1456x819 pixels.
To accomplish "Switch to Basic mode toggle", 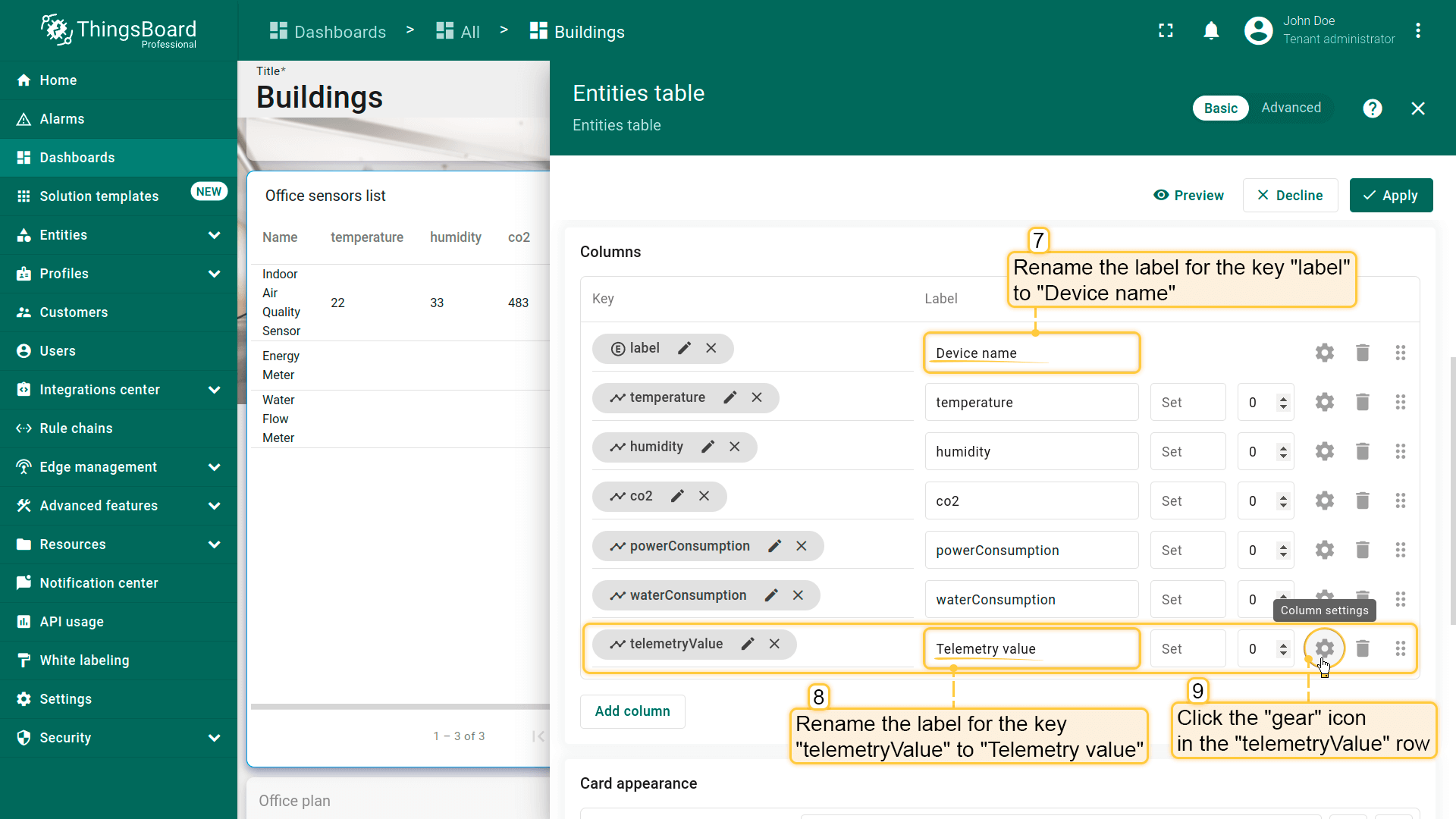I will [x=1220, y=108].
